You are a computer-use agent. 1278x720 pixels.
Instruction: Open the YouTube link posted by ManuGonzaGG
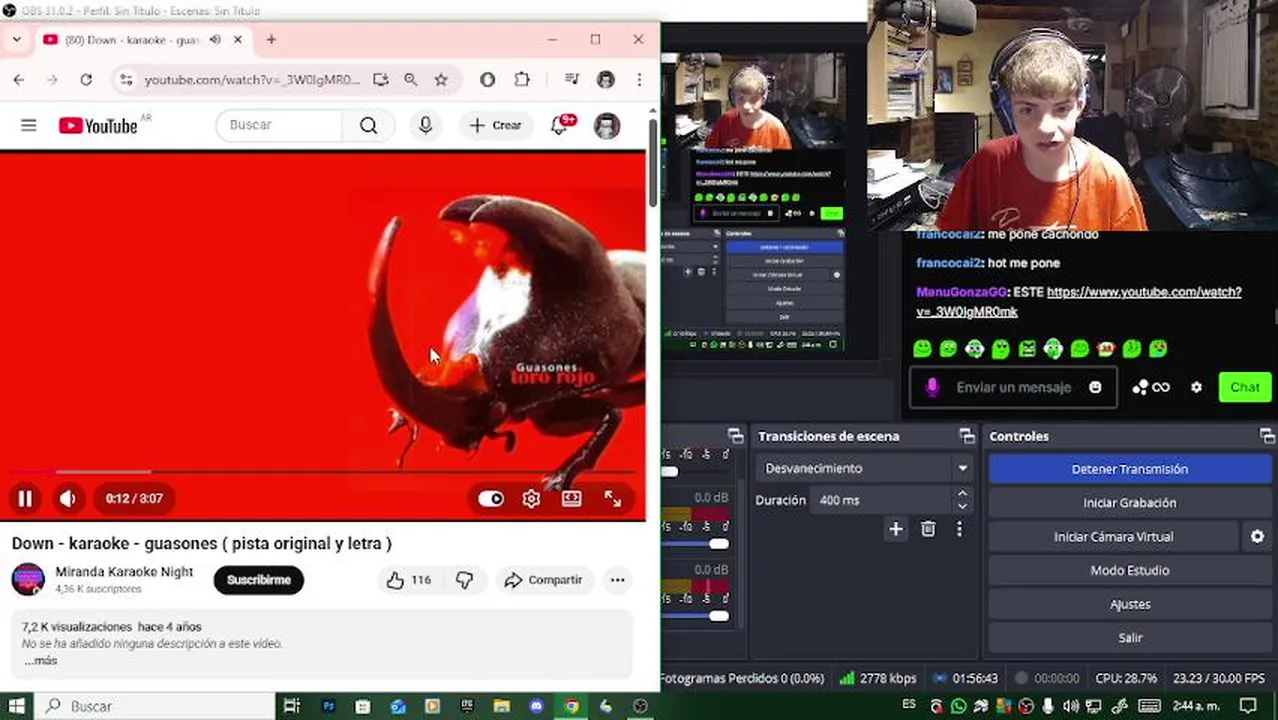pyautogui.click(x=1079, y=302)
